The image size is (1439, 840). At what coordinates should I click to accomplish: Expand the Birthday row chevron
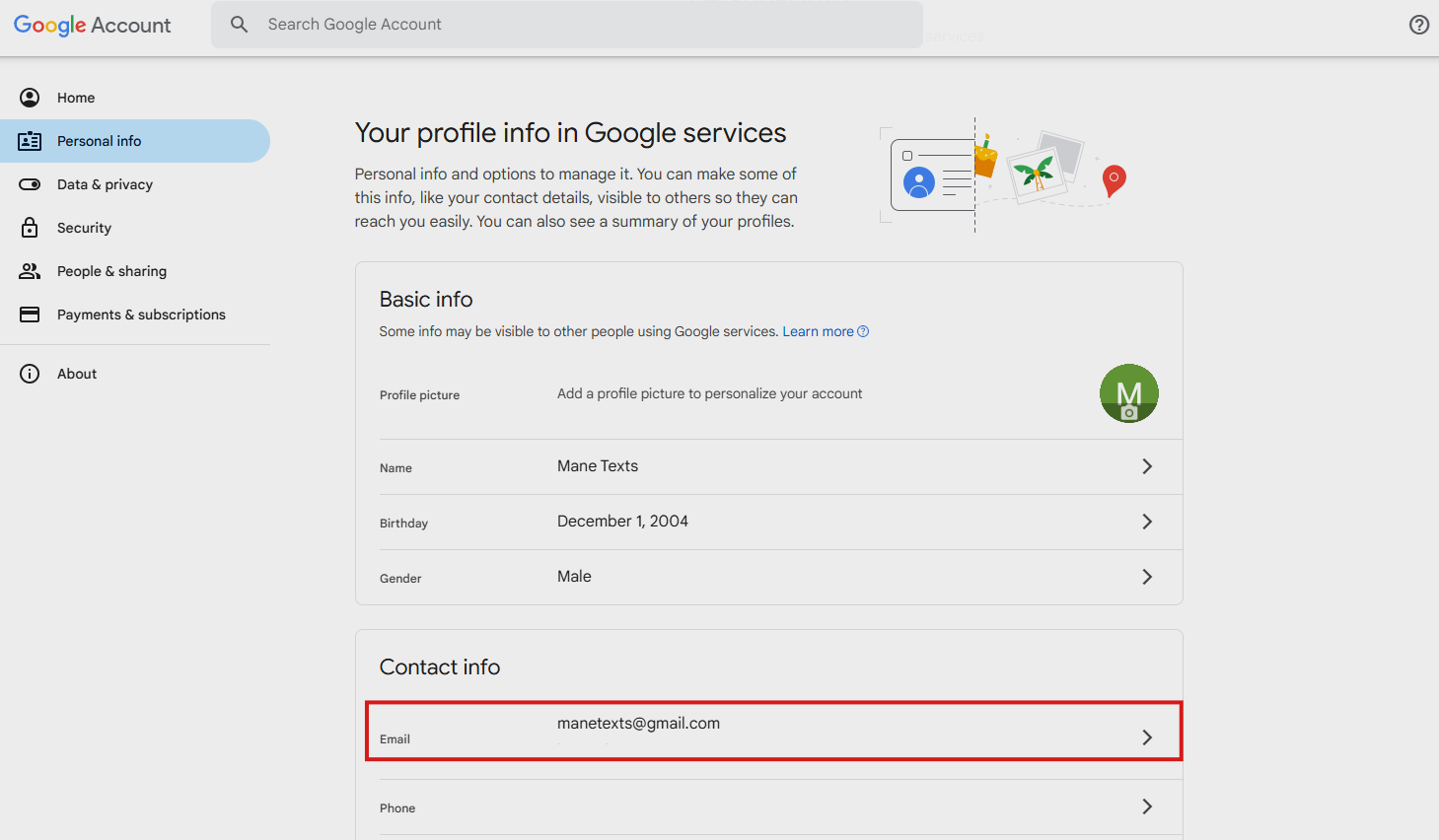(x=1147, y=522)
